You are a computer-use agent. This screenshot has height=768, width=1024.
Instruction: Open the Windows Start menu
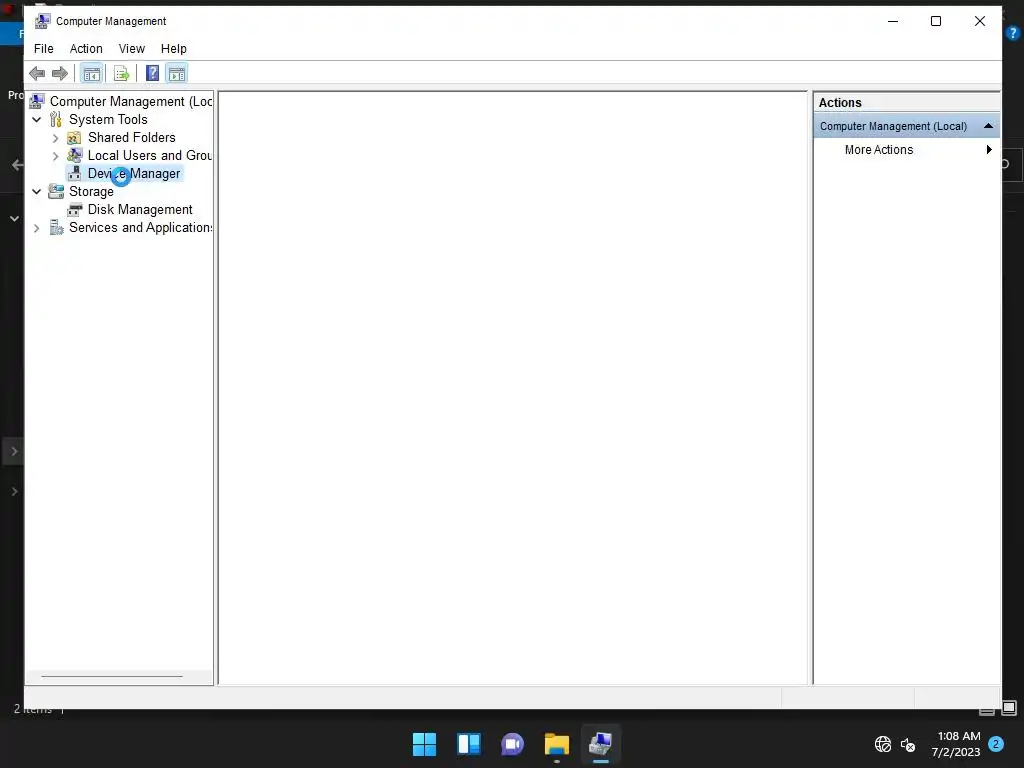tap(424, 744)
